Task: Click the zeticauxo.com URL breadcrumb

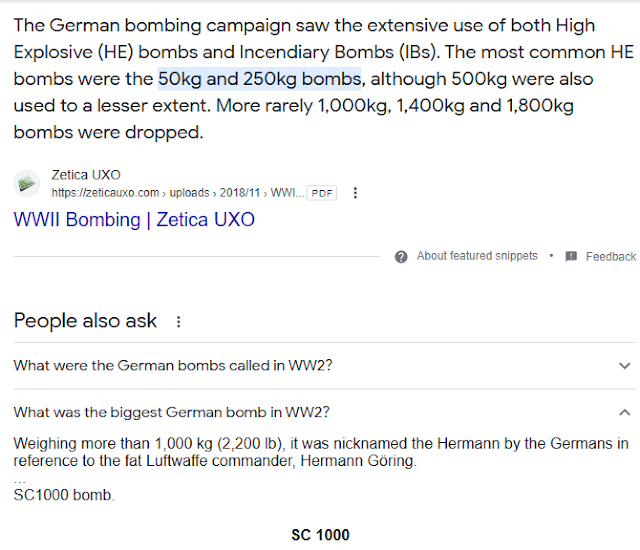Action: click(105, 193)
